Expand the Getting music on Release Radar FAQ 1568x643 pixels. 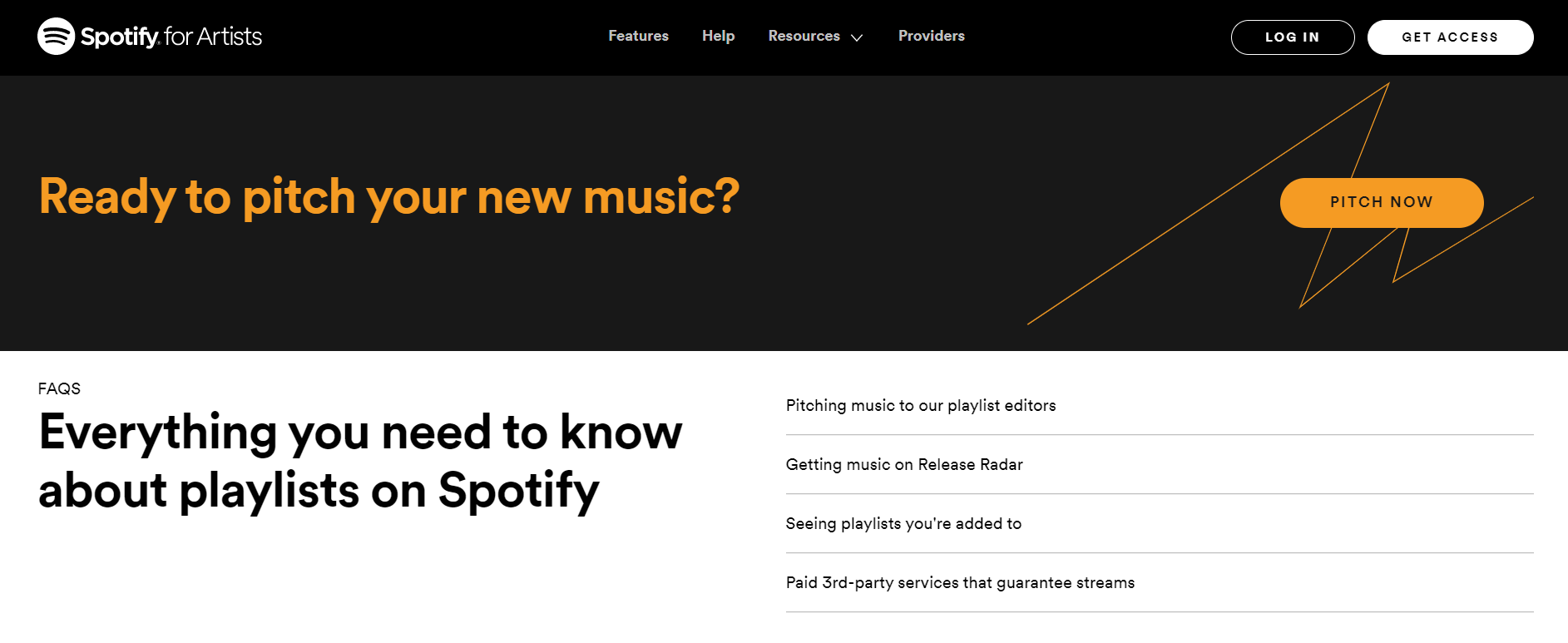point(904,465)
